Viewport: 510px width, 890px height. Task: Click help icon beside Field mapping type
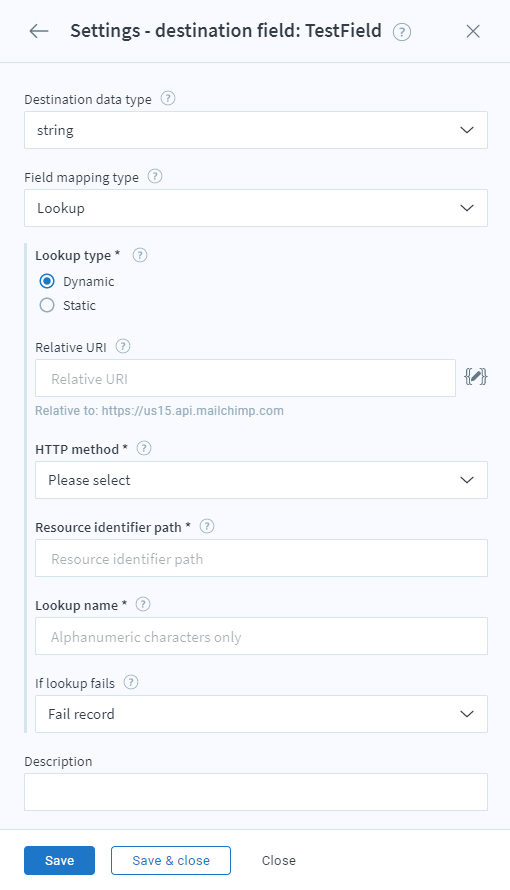point(154,177)
